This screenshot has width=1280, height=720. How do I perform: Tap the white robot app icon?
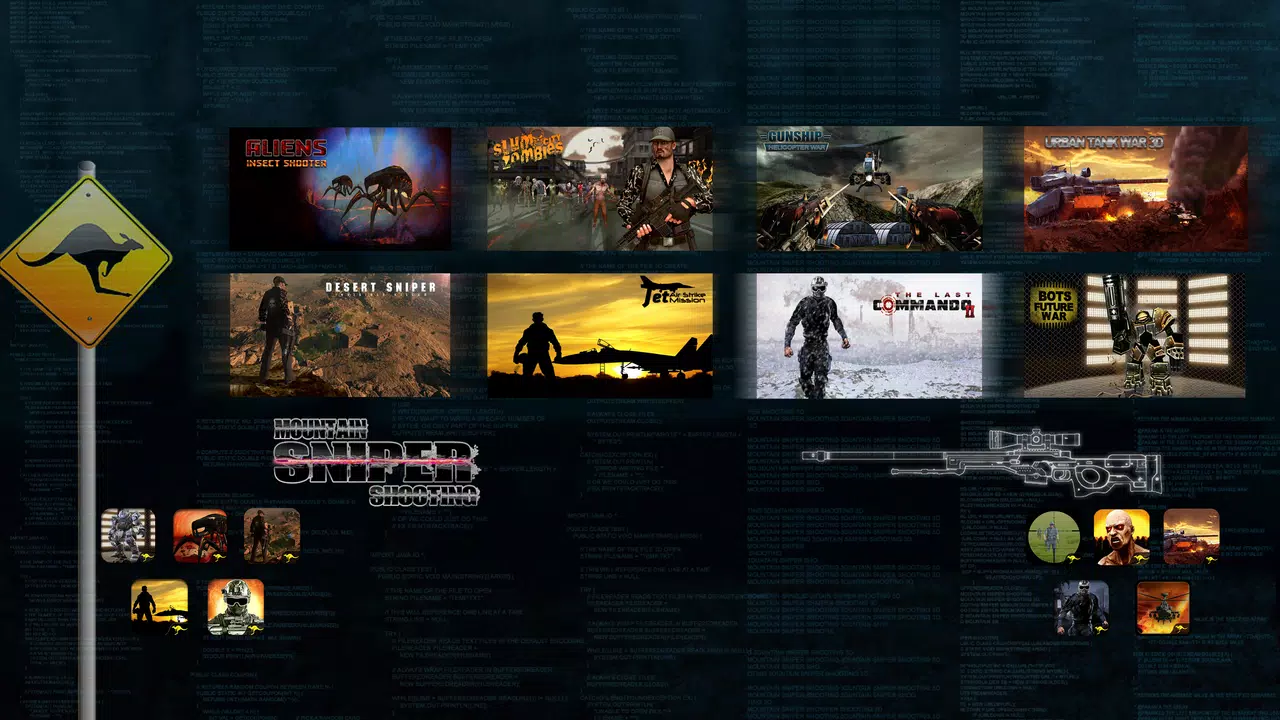click(128, 536)
